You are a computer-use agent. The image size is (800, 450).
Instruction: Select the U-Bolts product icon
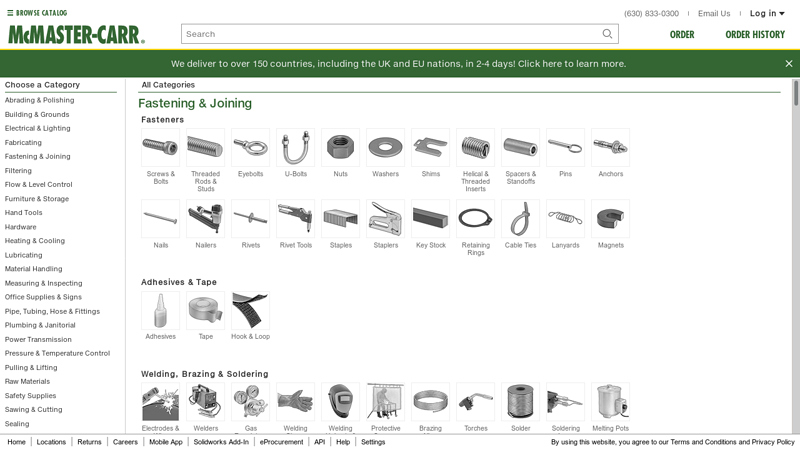pos(295,147)
